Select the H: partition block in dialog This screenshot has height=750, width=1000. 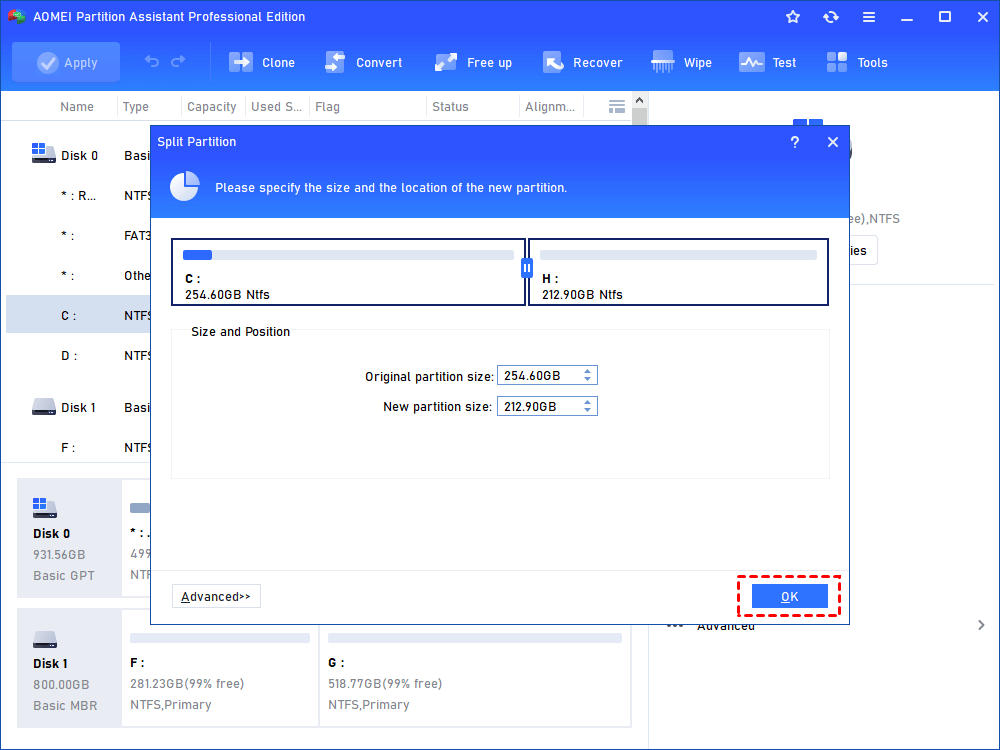click(679, 272)
